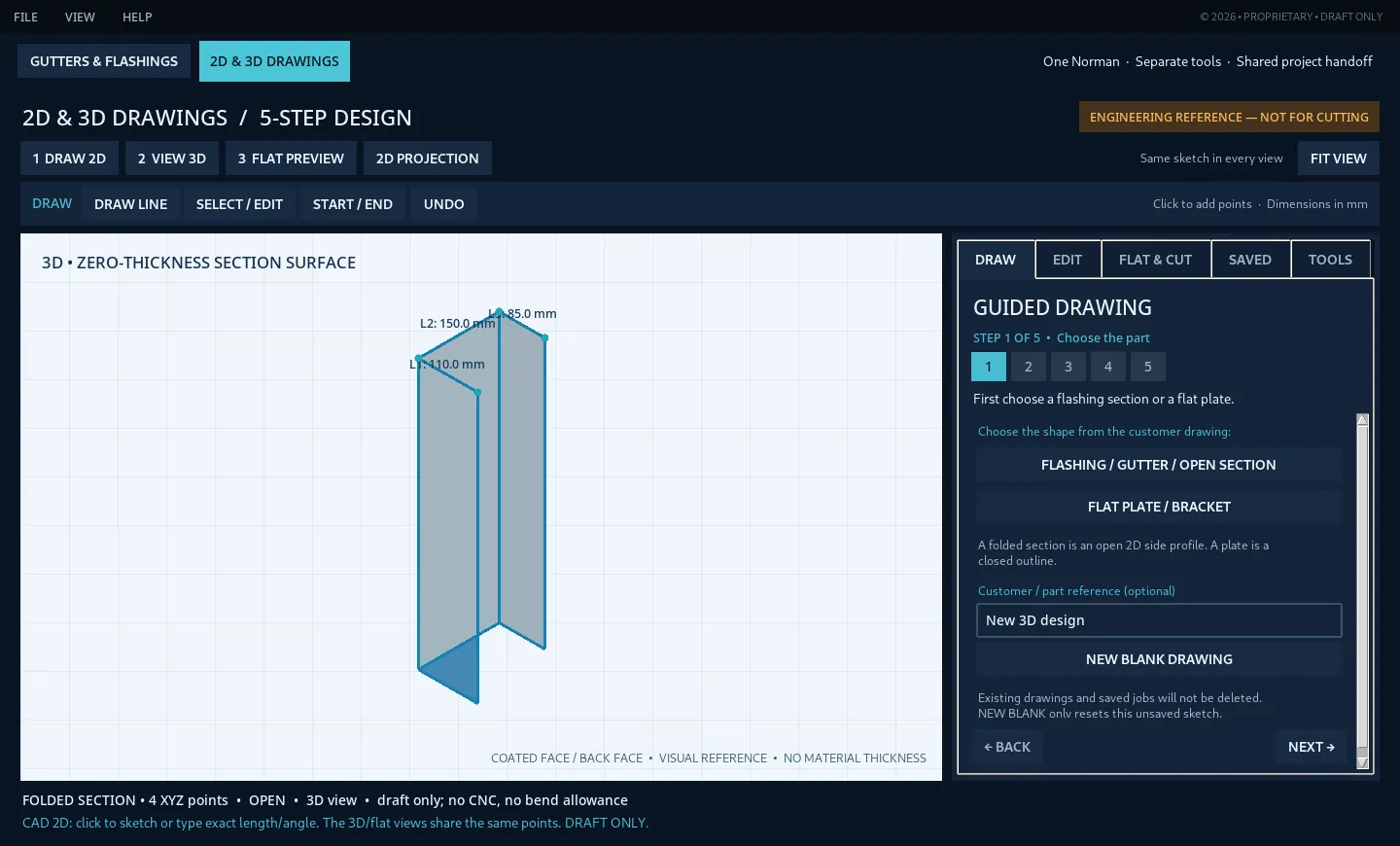Viewport: 1400px width, 846px height.
Task: Switch to the EDIT panel tab
Action: coord(1067,260)
